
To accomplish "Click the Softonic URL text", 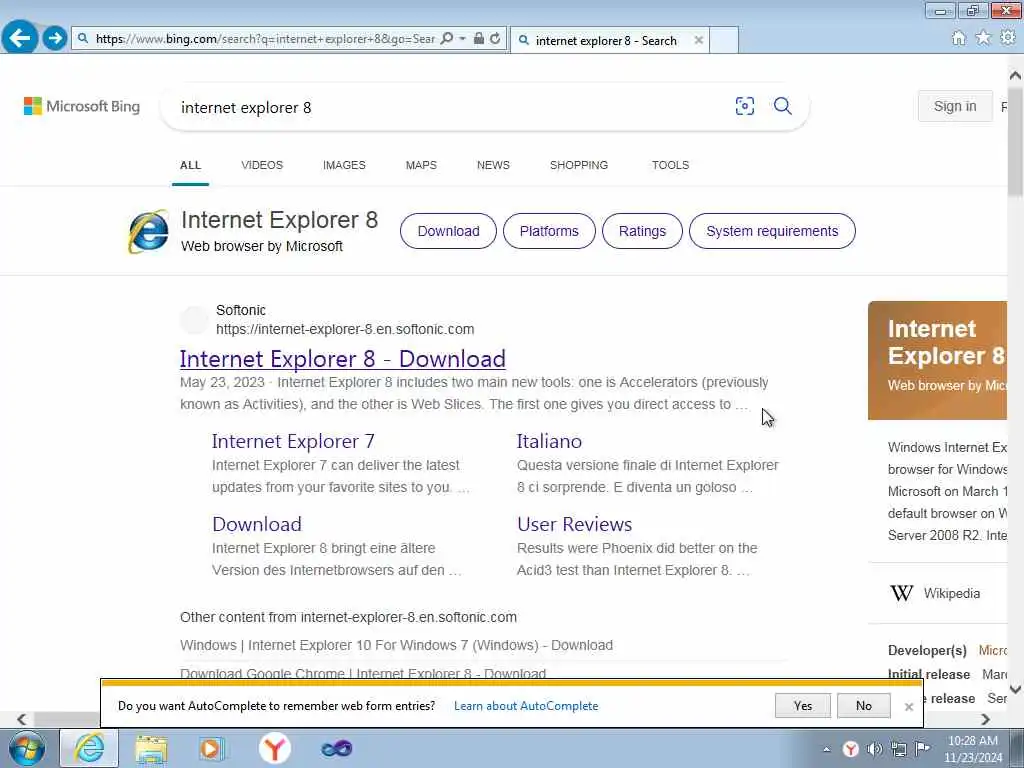I will click(x=345, y=329).
